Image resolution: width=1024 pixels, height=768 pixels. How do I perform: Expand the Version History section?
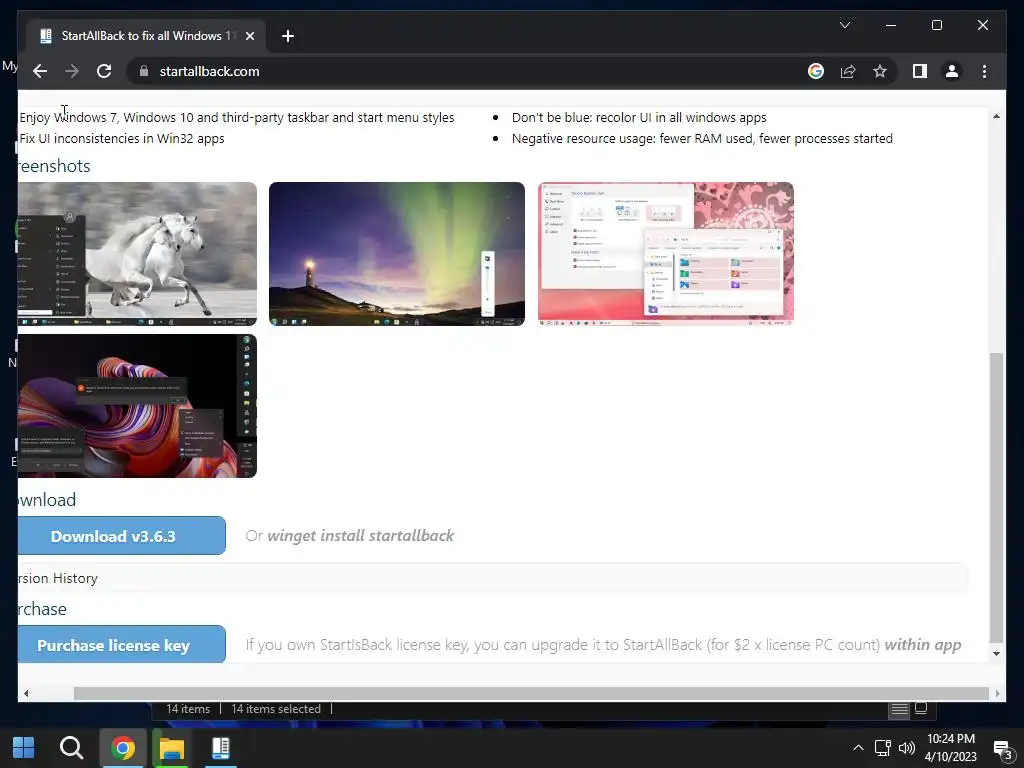pyautogui.click(x=492, y=578)
